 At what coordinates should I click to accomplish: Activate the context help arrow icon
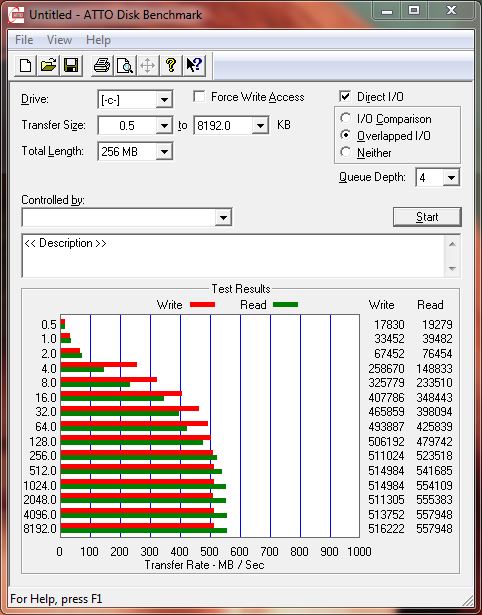[194, 65]
